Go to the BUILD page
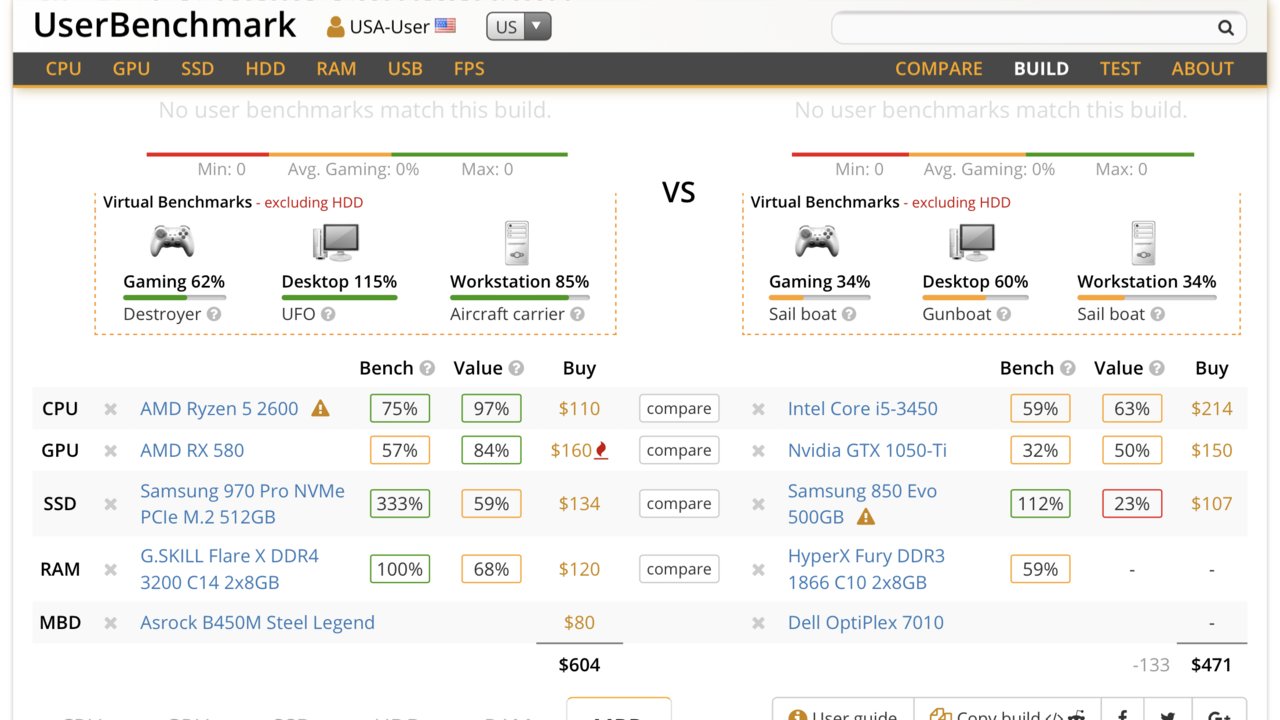 point(1041,69)
